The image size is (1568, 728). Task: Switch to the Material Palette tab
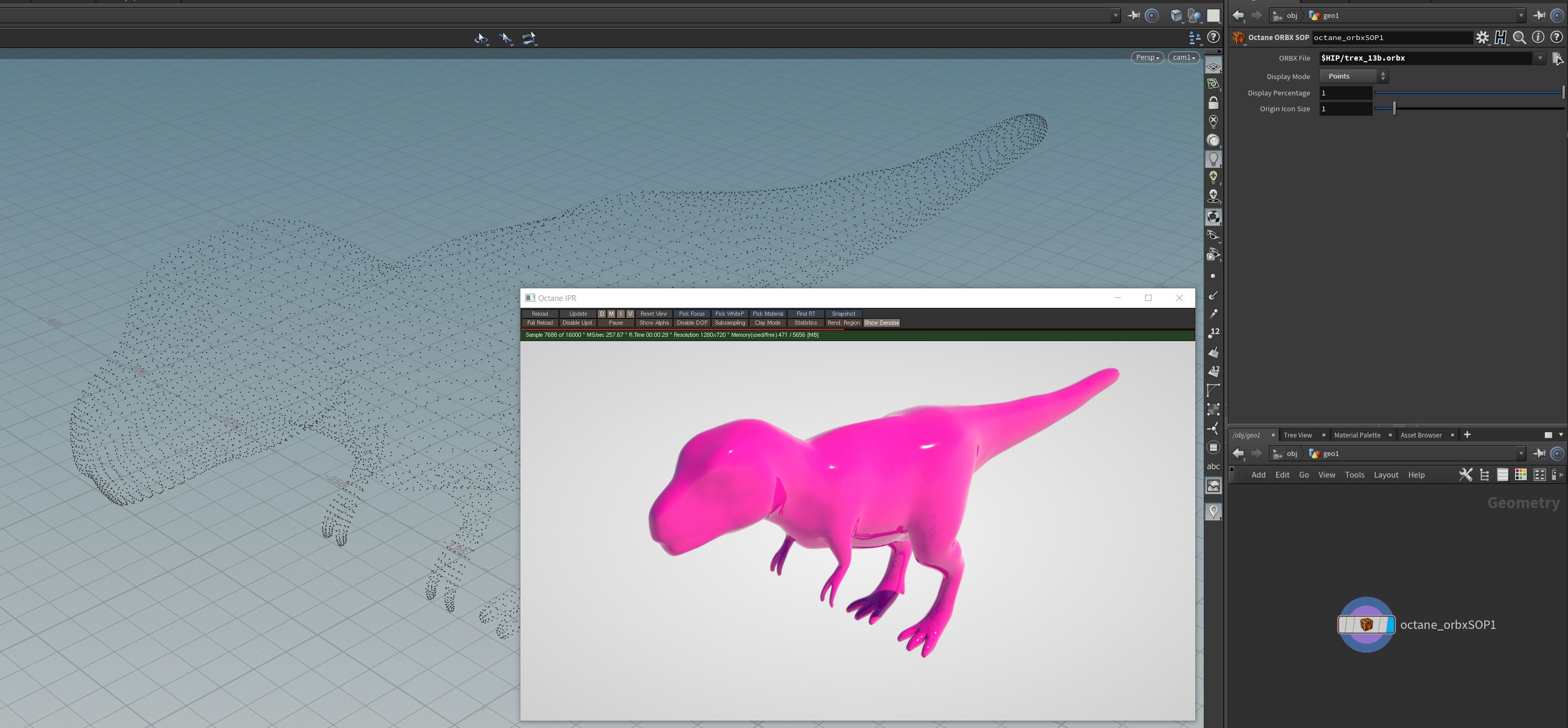click(x=1357, y=435)
